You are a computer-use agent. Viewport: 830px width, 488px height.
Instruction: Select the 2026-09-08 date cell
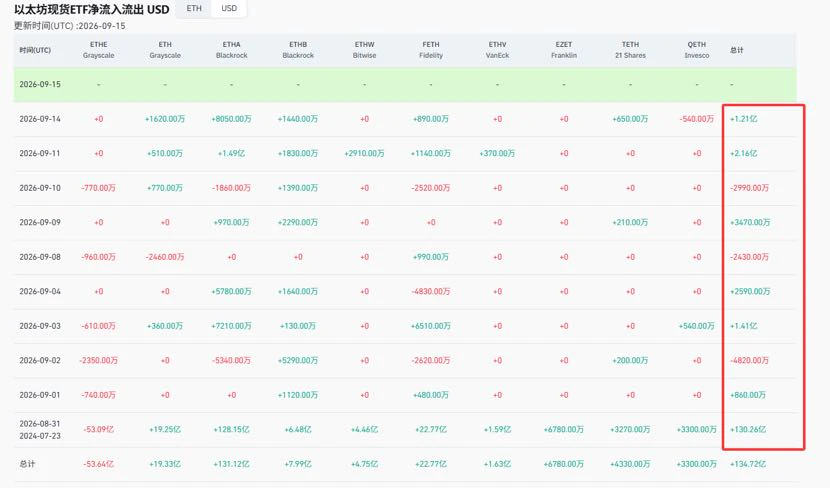tap(40, 257)
